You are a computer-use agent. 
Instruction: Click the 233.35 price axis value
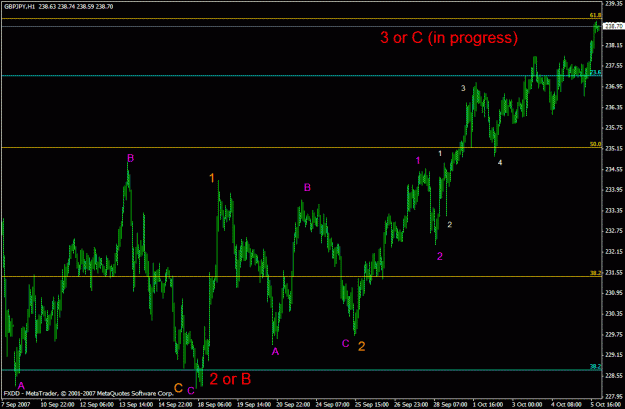pos(614,210)
